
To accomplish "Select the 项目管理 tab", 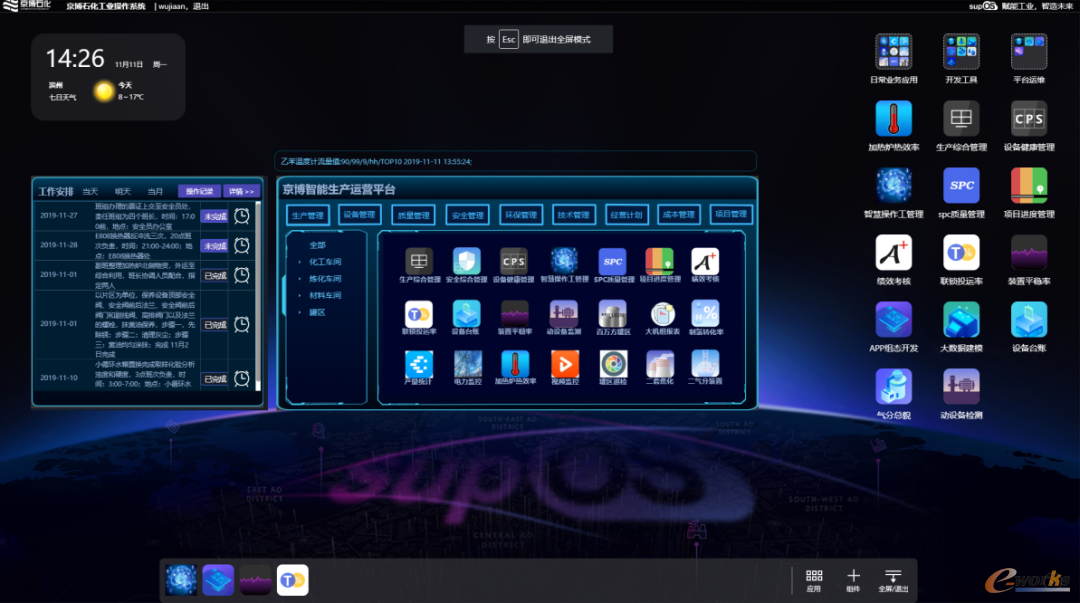I will 731,214.
